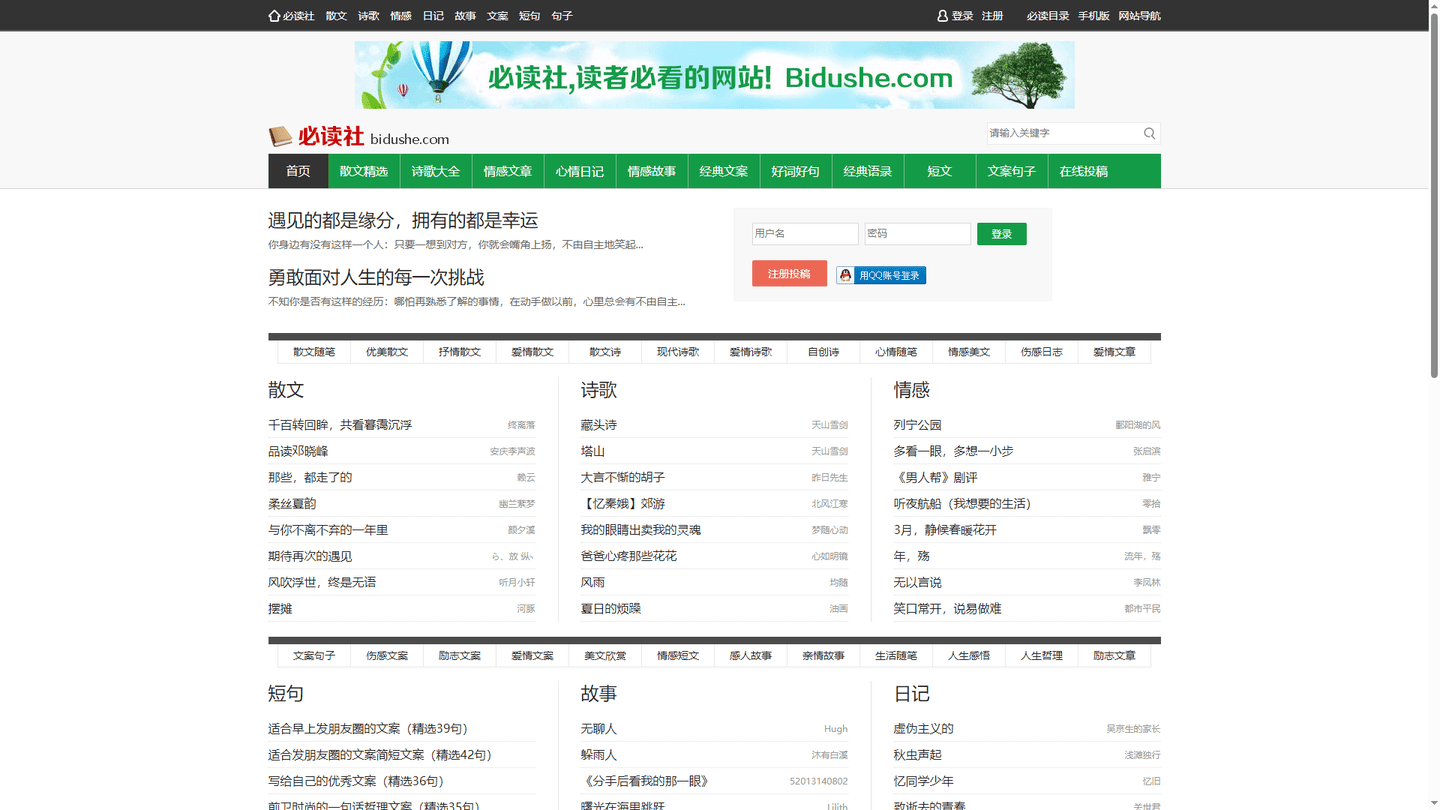The height and width of the screenshot is (810, 1440).
Task: Select 文案句子 navigation tab
Action: 1012,171
